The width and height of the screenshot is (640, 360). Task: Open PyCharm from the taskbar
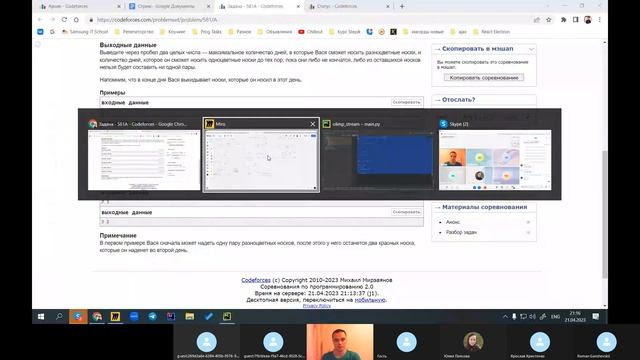tap(227, 316)
